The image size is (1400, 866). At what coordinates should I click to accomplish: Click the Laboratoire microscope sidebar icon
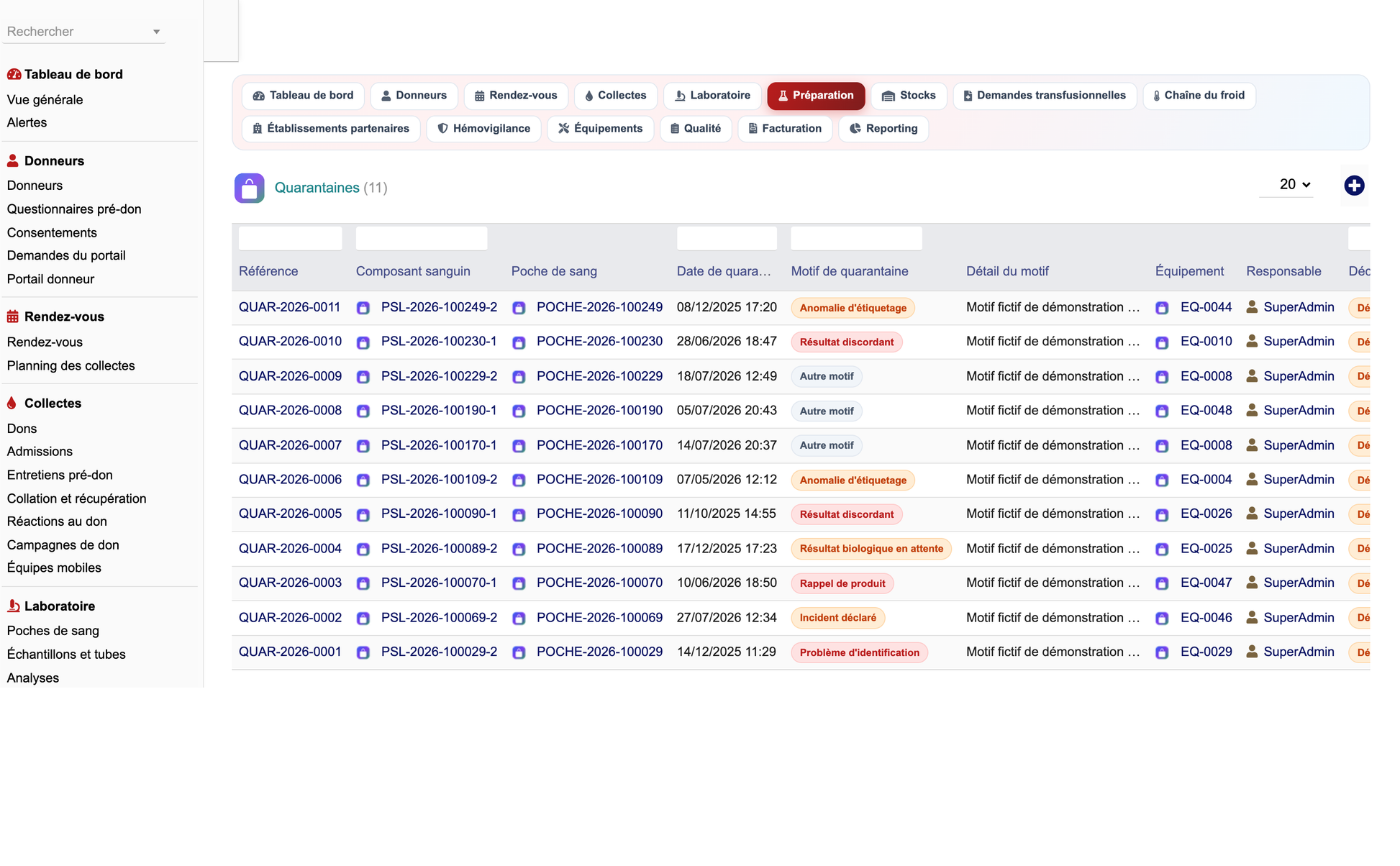pyautogui.click(x=13, y=606)
